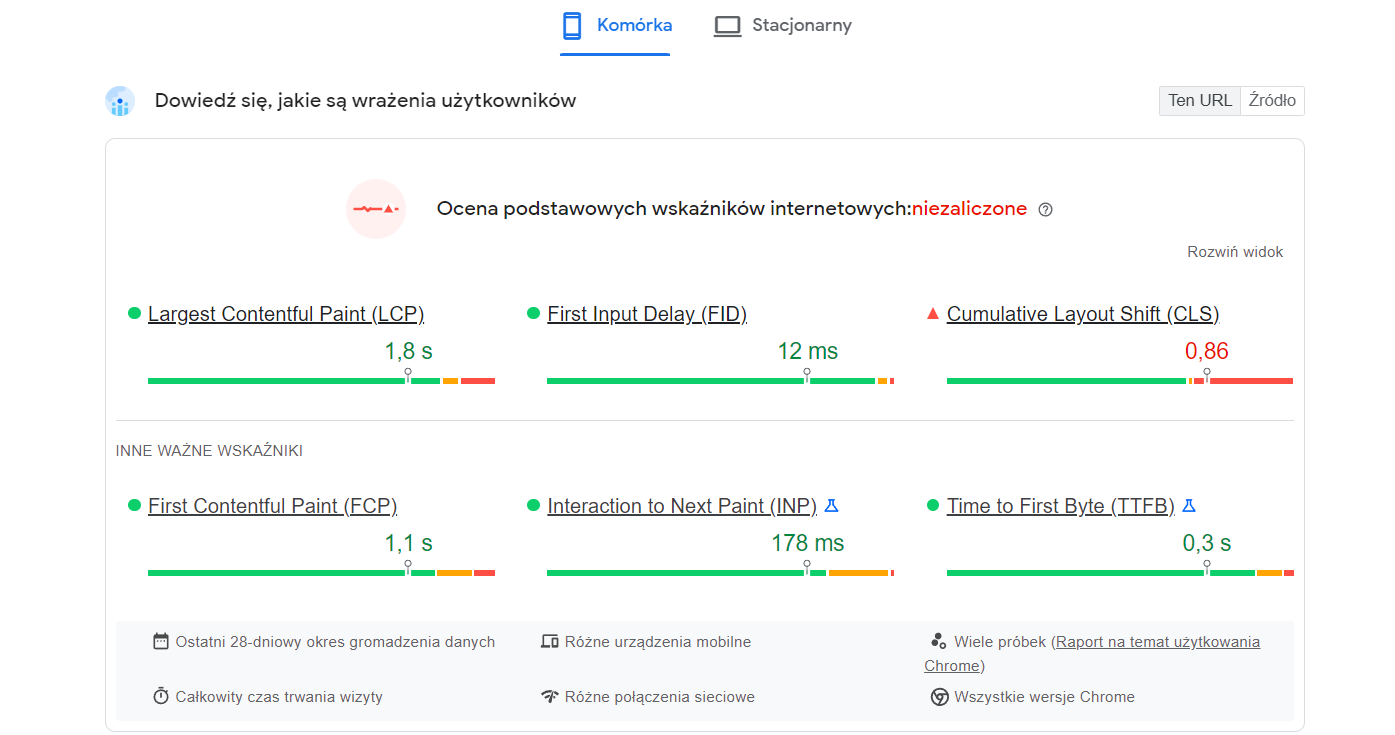Open the Komórka tab
This screenshot has height=735, width=1395.
[x=615, y=27]
